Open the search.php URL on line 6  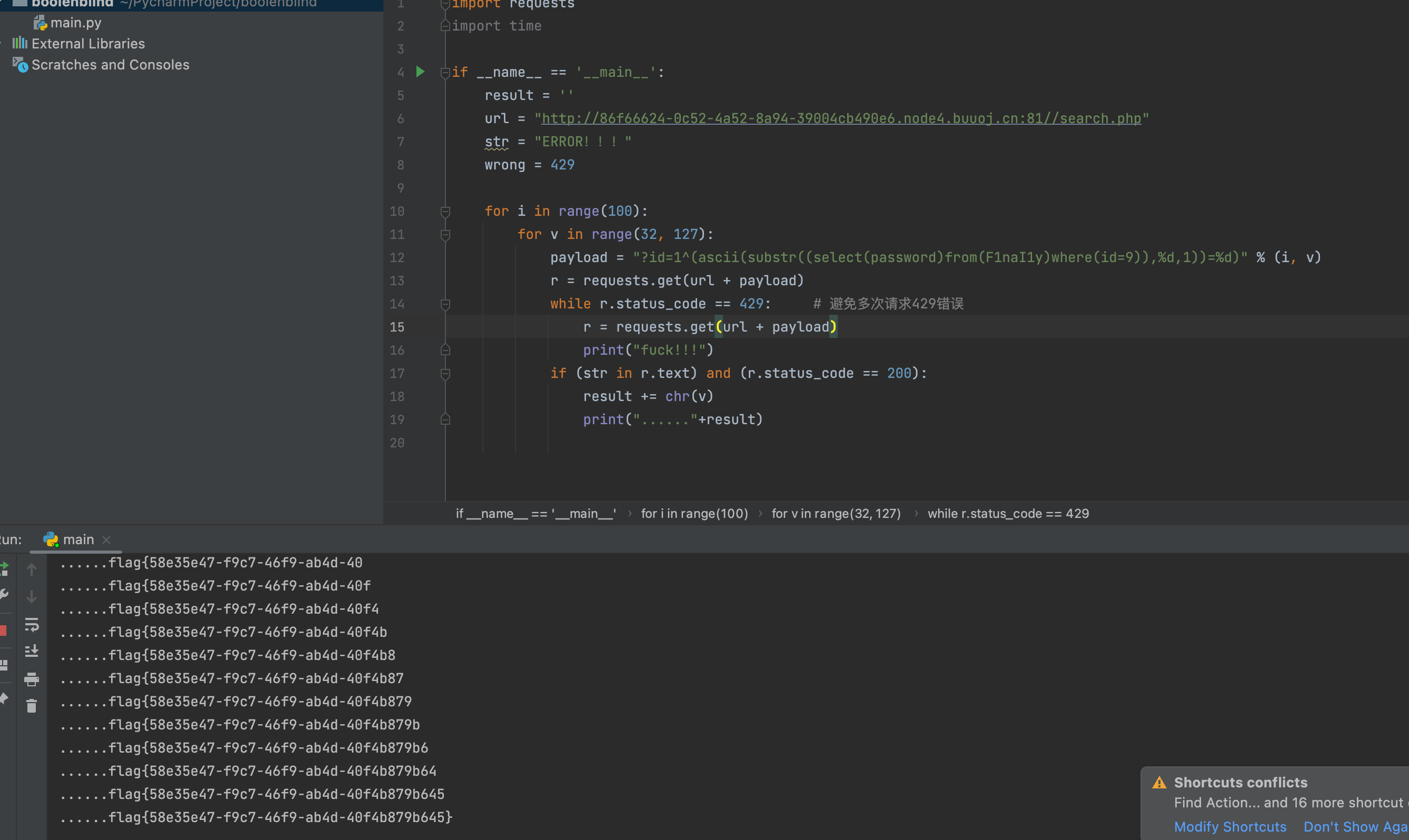click(842, 118)
